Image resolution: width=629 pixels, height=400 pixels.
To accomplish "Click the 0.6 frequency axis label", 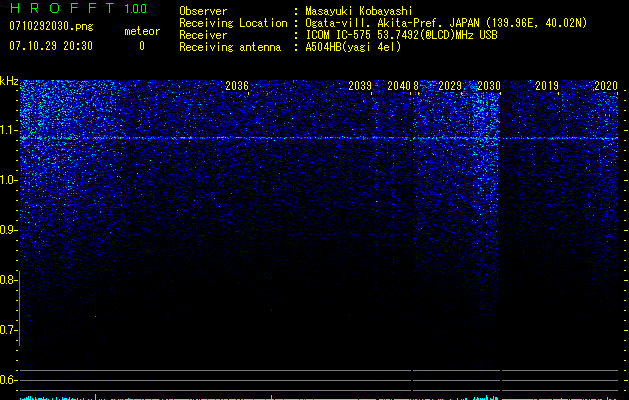I will pos(8,380).
